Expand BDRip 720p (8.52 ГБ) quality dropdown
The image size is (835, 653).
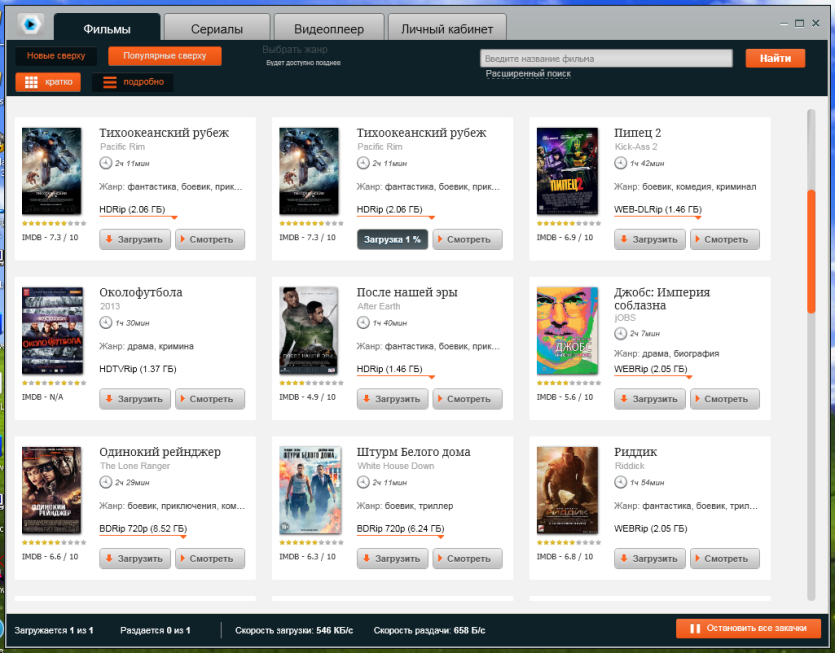143,529
